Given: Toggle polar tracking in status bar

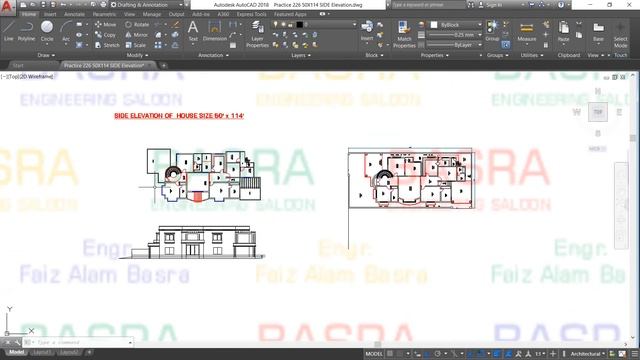Looking at the screenshot, I should pyautogui.click(x=437, y=354).
